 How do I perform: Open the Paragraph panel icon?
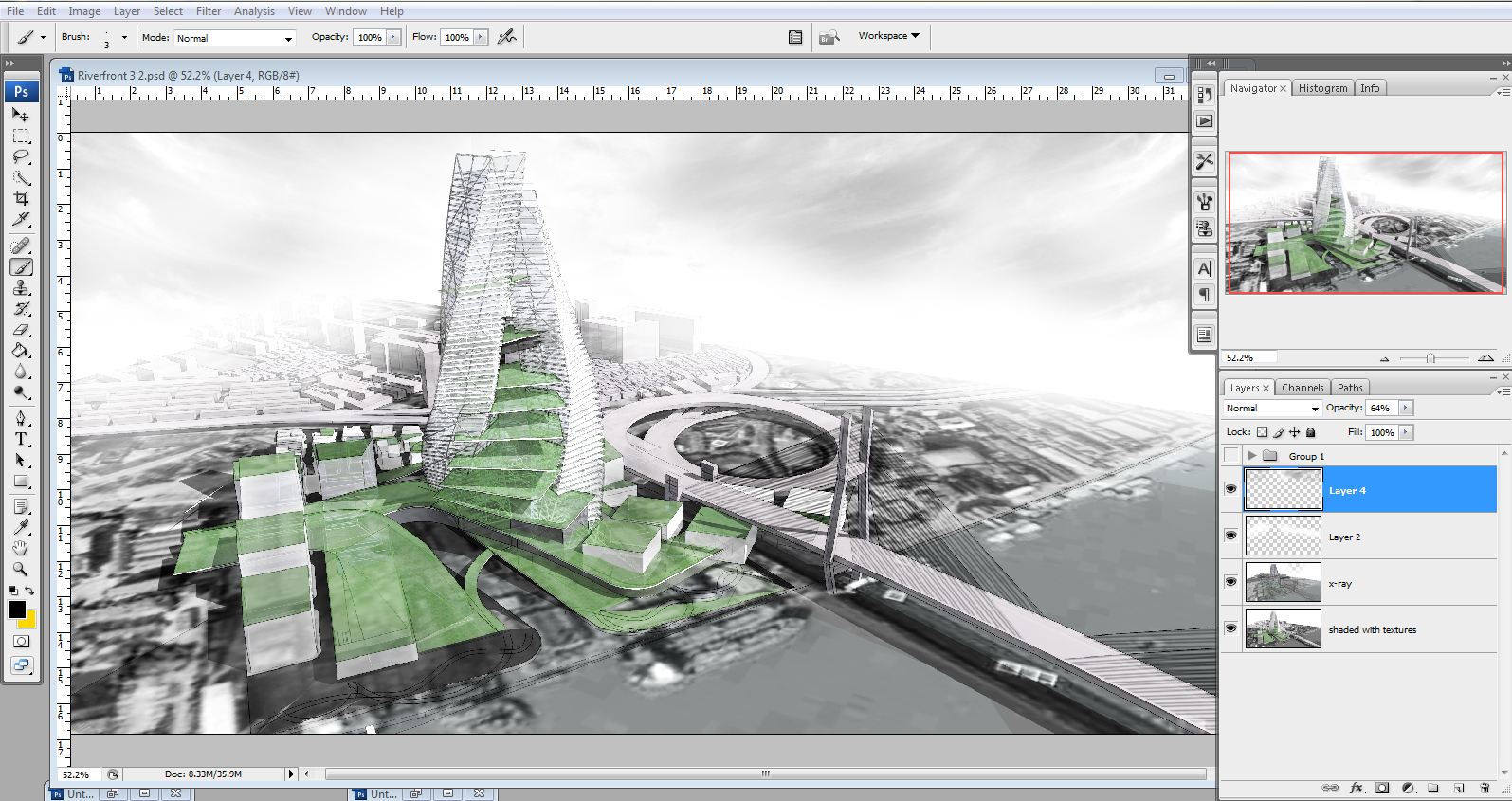pos(1204,295)
